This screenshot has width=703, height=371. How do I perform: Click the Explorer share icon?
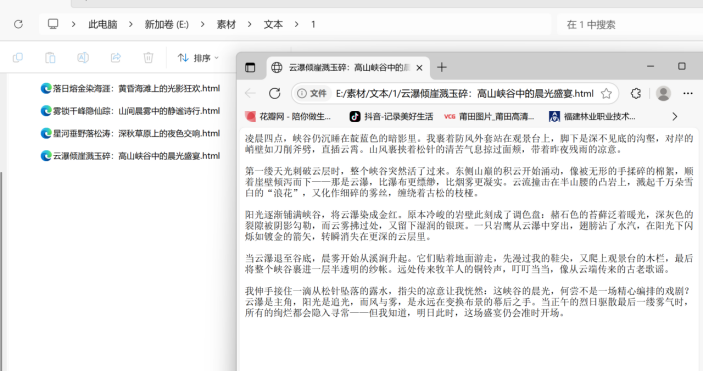coord(116,57)
